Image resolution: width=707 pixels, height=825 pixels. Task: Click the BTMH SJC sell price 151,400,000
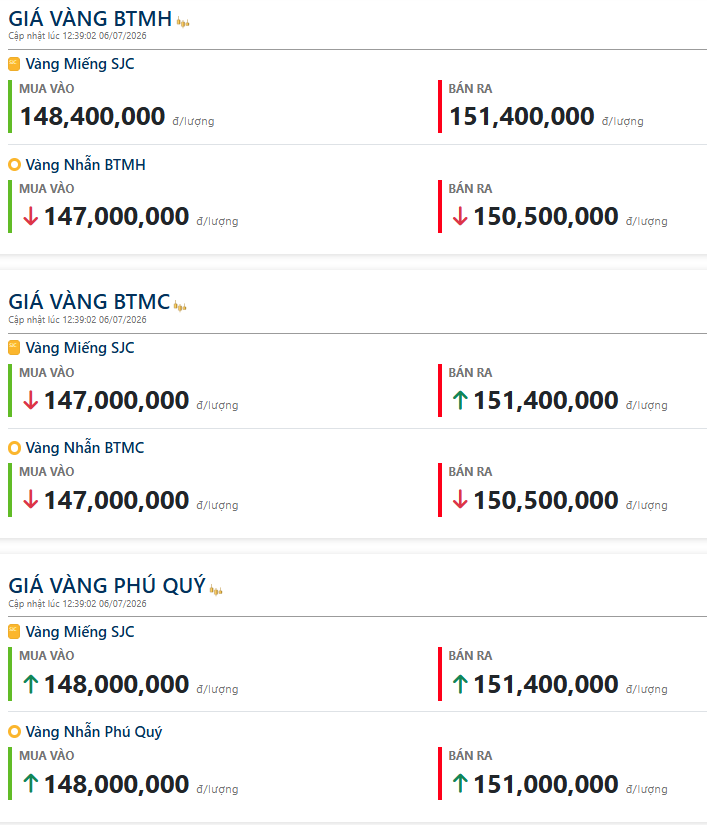pyautogui.click(x=522, y=116)
